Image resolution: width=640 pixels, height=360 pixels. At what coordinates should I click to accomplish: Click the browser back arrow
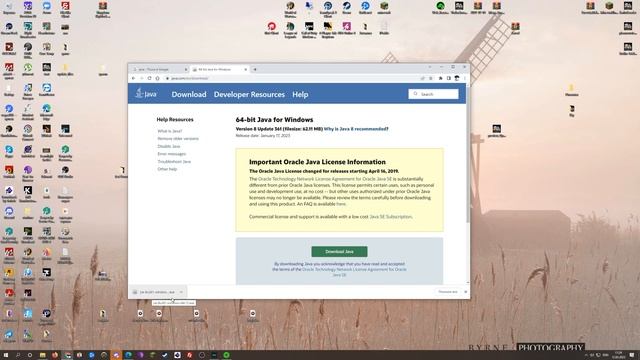tap(133, 78)
